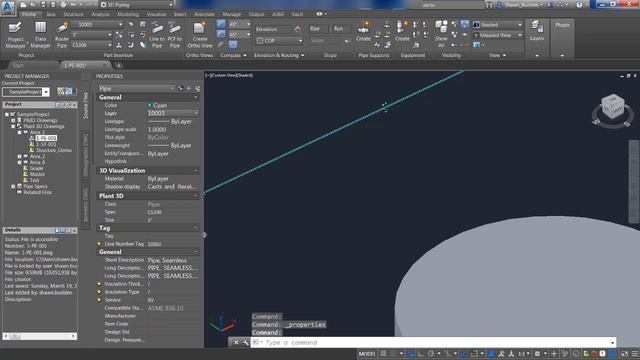Screen dimensions: 640x360
Task: Switch to the Modeling ribbon tab
Action: coord(128,14)
